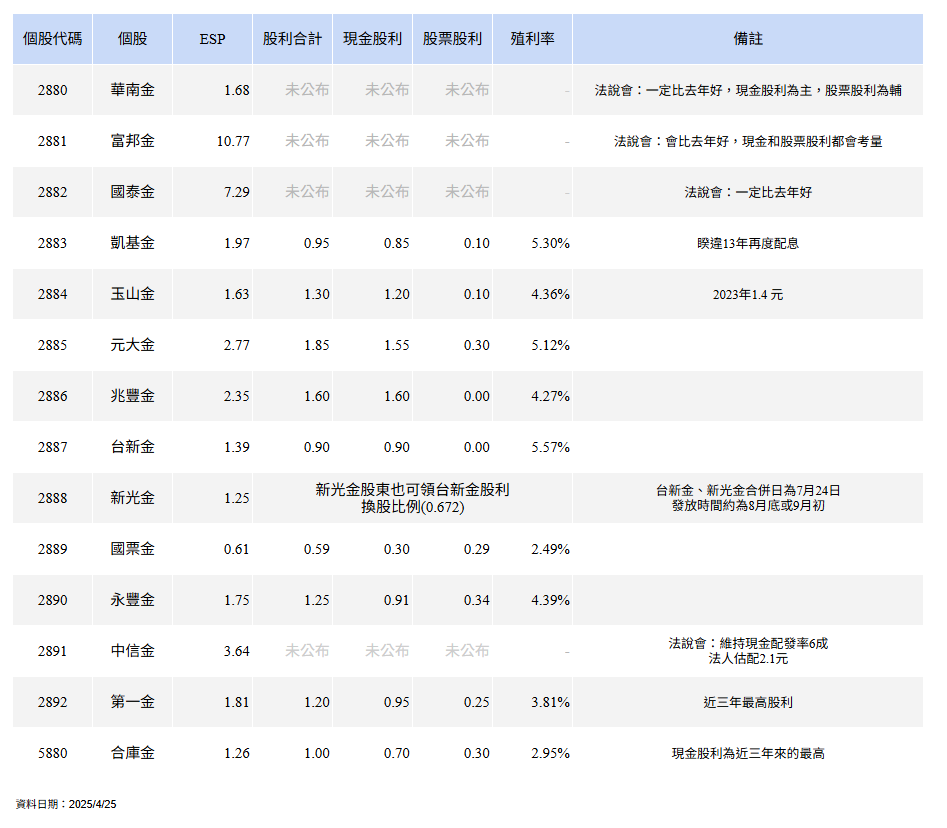The image size is (947, 828).
Task: Select stock name 合庫金
Action: click(133, 753)
